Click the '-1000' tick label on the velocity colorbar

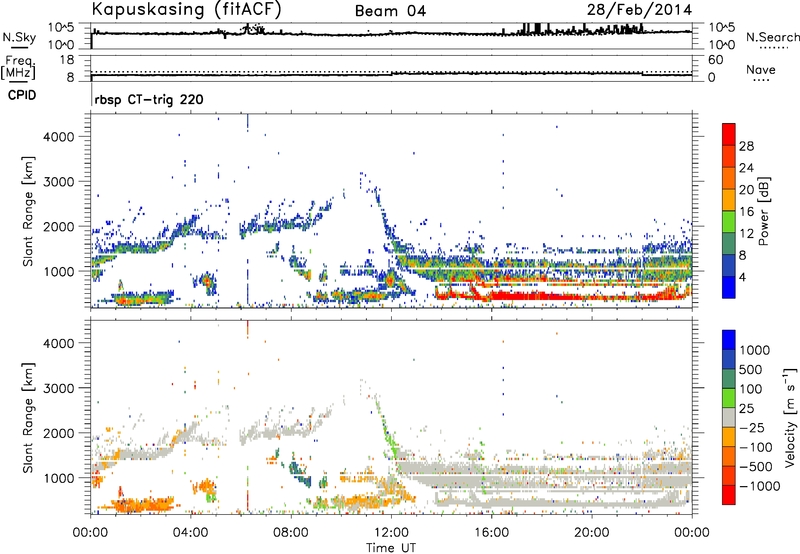click(760, 486)
